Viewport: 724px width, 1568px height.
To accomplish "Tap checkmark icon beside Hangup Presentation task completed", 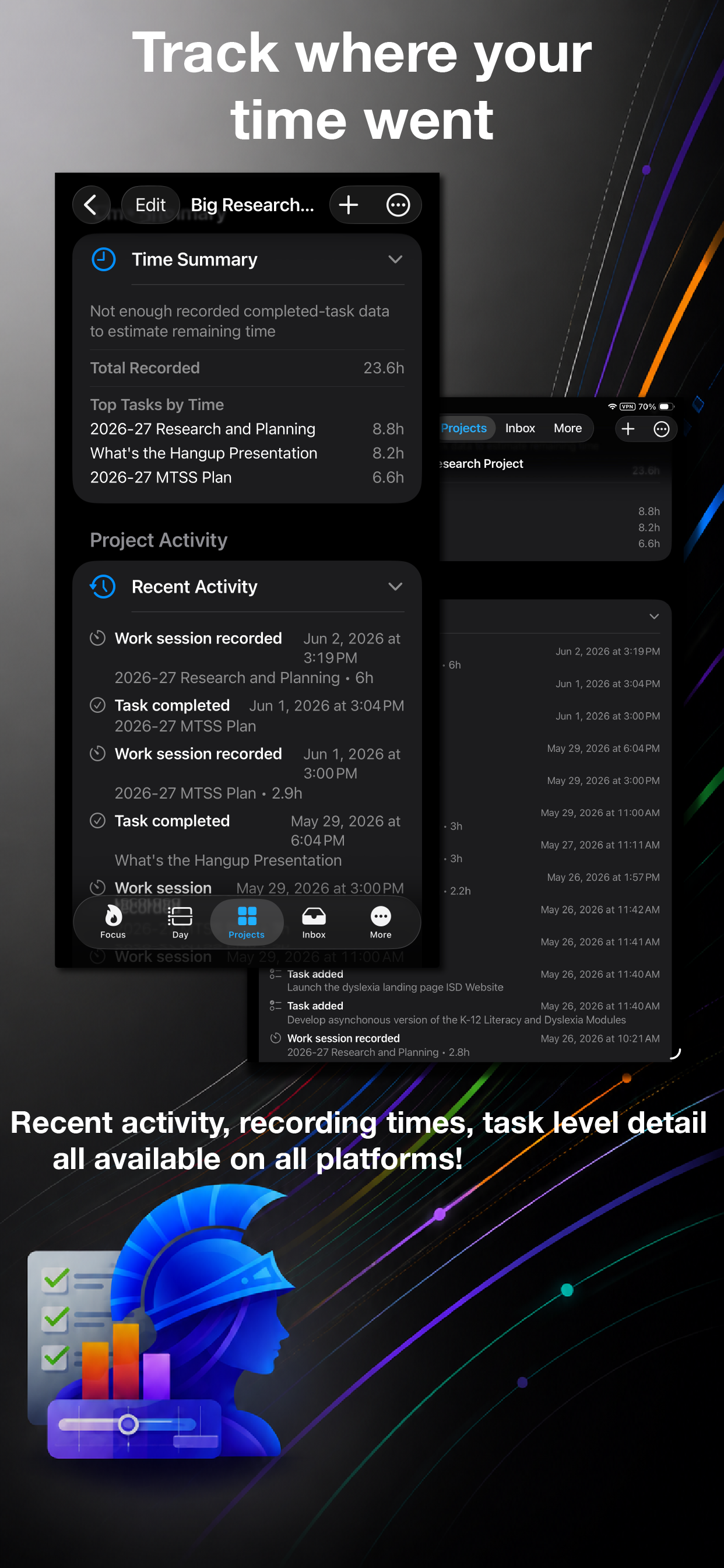I will [97, 821].
